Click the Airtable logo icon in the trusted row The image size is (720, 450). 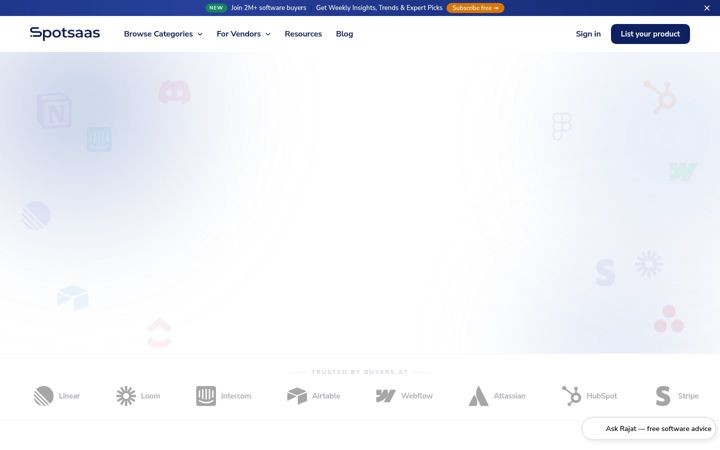[297, 396]
